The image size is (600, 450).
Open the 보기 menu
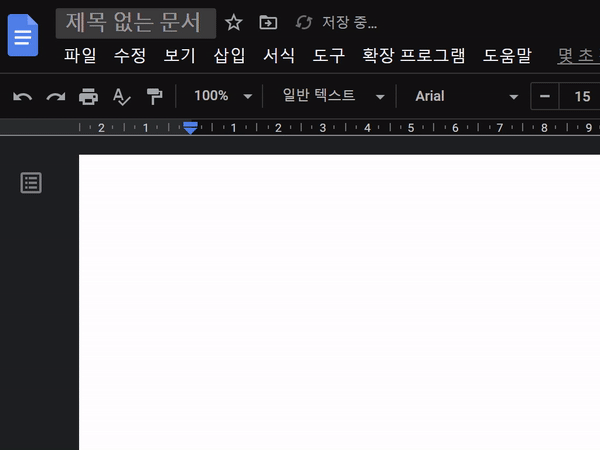click(x=180, y=55)
